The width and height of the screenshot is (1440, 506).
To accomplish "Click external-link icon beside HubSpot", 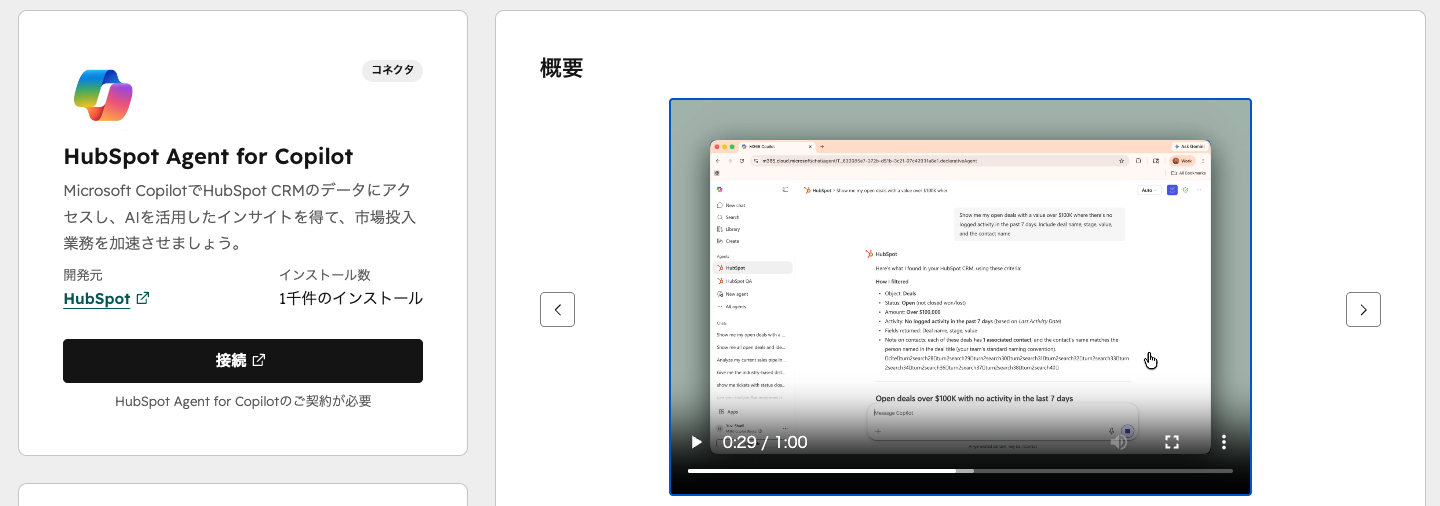I will [143, 298].
